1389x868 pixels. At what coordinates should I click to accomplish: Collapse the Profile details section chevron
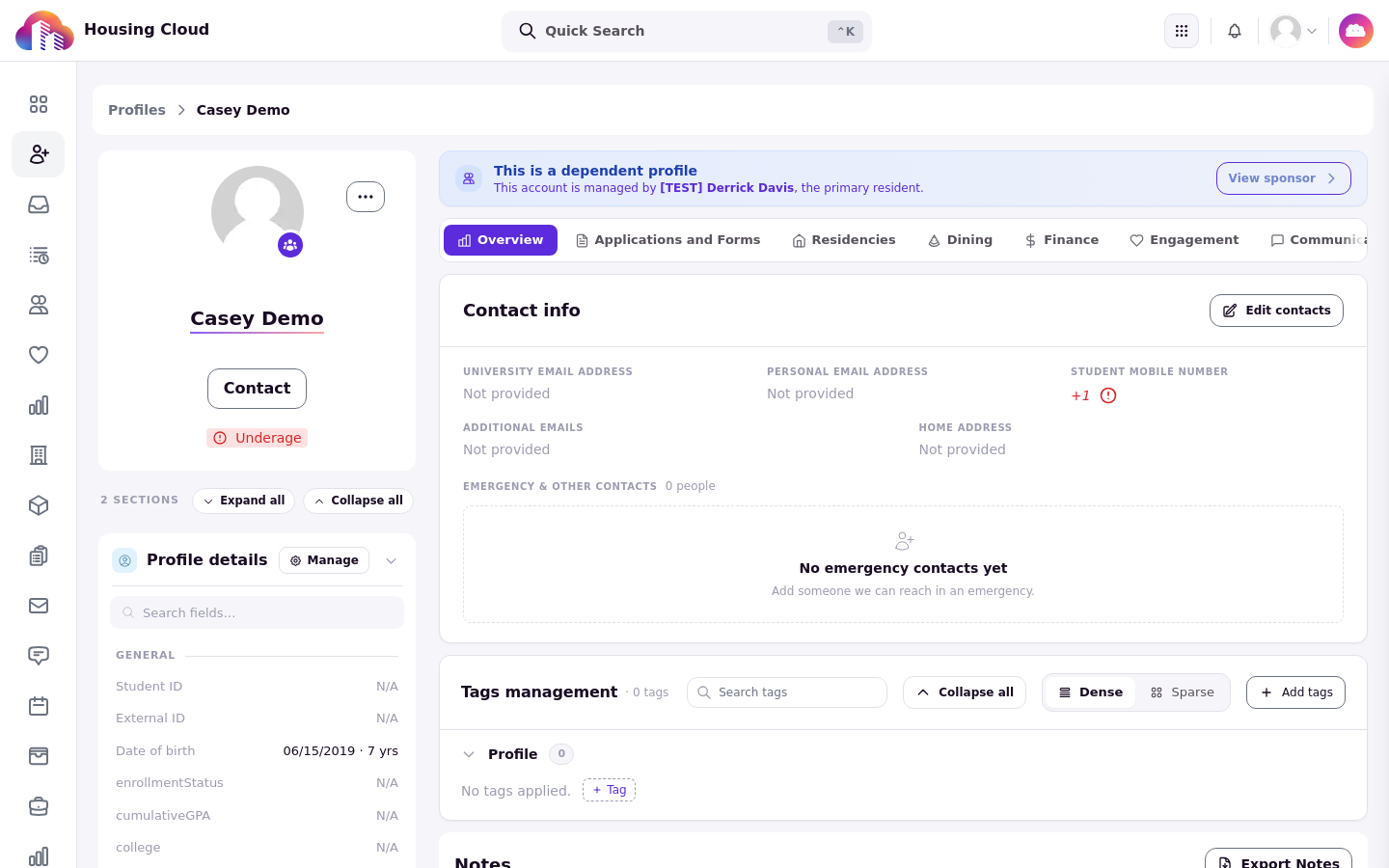click(x=391, y=560)
